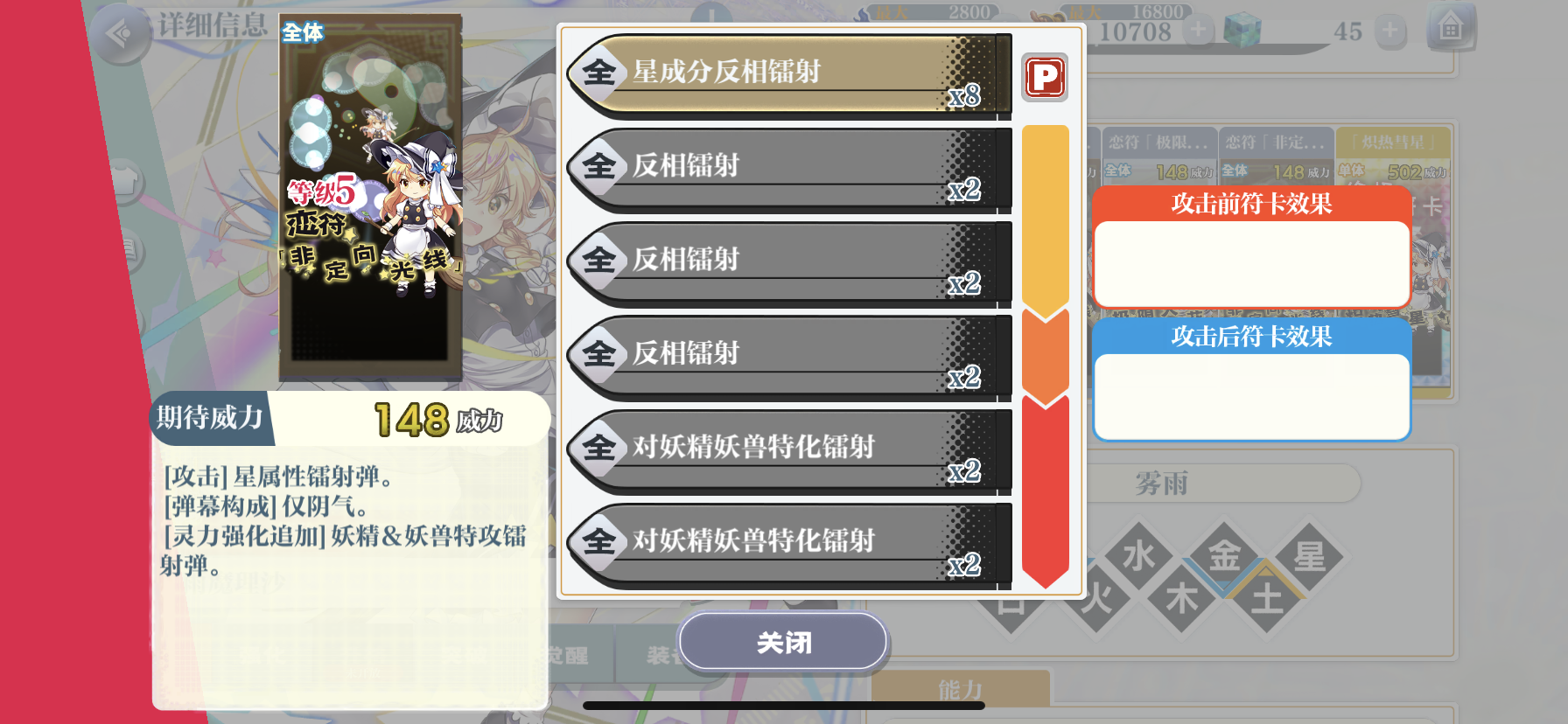Tap the back arrow beside 详细信息
The height and width of the screenshot is (724, 1568).
click(x=120, y=34)
